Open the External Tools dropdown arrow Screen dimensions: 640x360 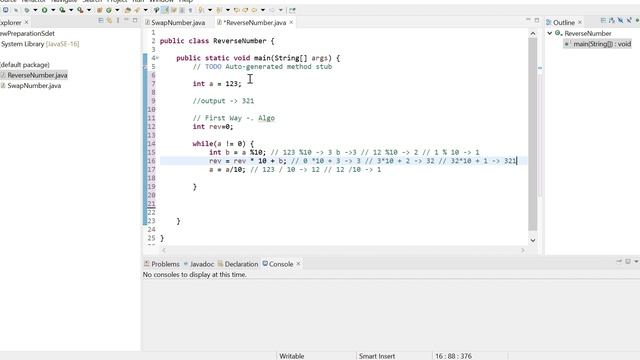pyautogui.click(x=89, y=10)
